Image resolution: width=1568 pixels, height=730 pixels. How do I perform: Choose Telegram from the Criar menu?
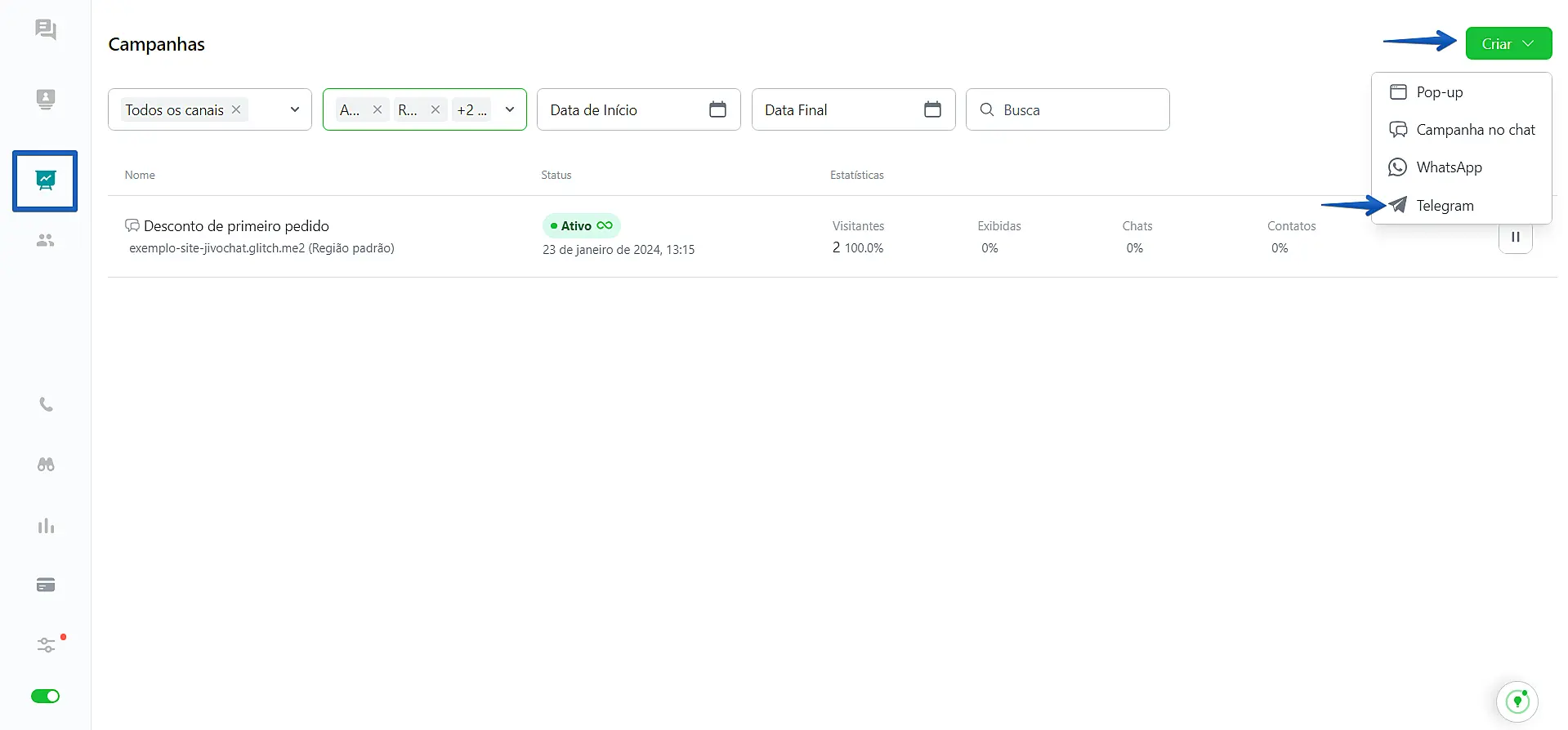1445,206
